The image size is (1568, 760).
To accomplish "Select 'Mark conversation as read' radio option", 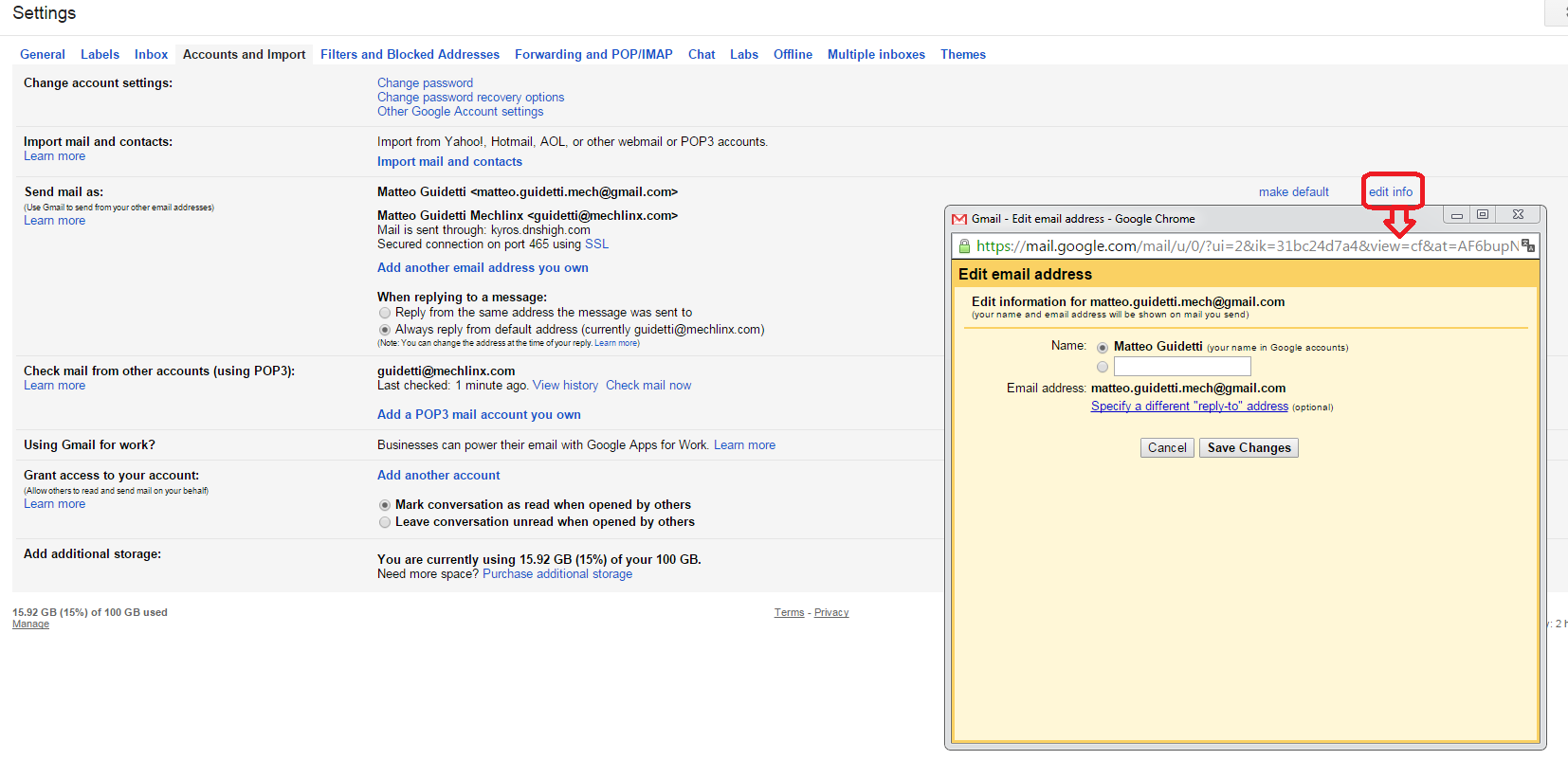I will coord(385,505).
